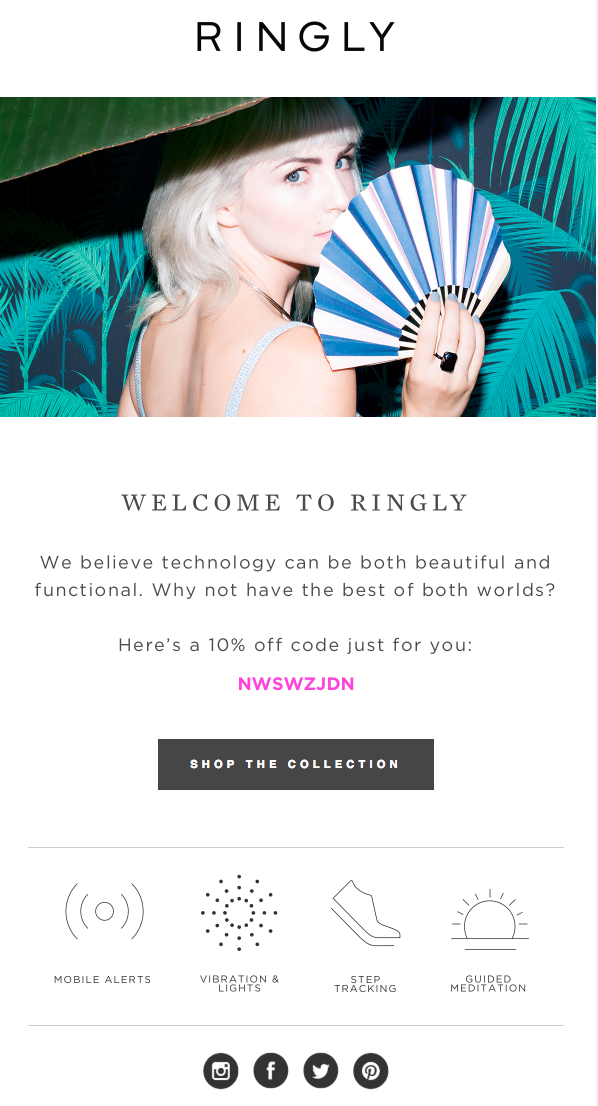Image resolution: width=598 pixels, height=1106 pixels.
Task: Open Ringly's Pinterest profile icon
Action: pyautogui.click(x=371, y=1071)
